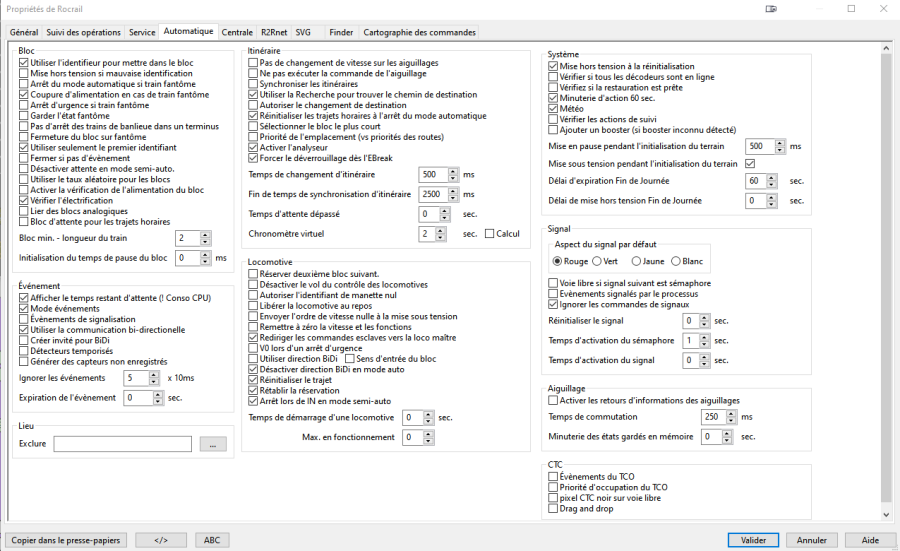This screenshot has height=551, width=900.
Task: Click the Valider button
Action: (753, 540)
